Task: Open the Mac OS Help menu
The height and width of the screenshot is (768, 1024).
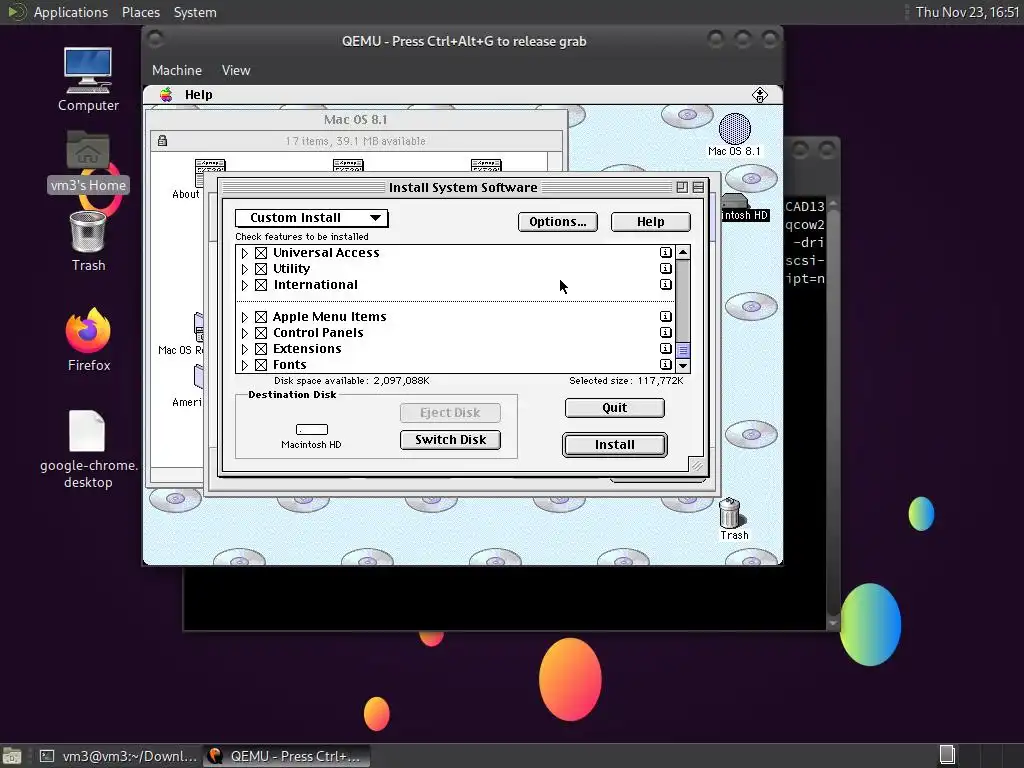Action: pos(199,95)
